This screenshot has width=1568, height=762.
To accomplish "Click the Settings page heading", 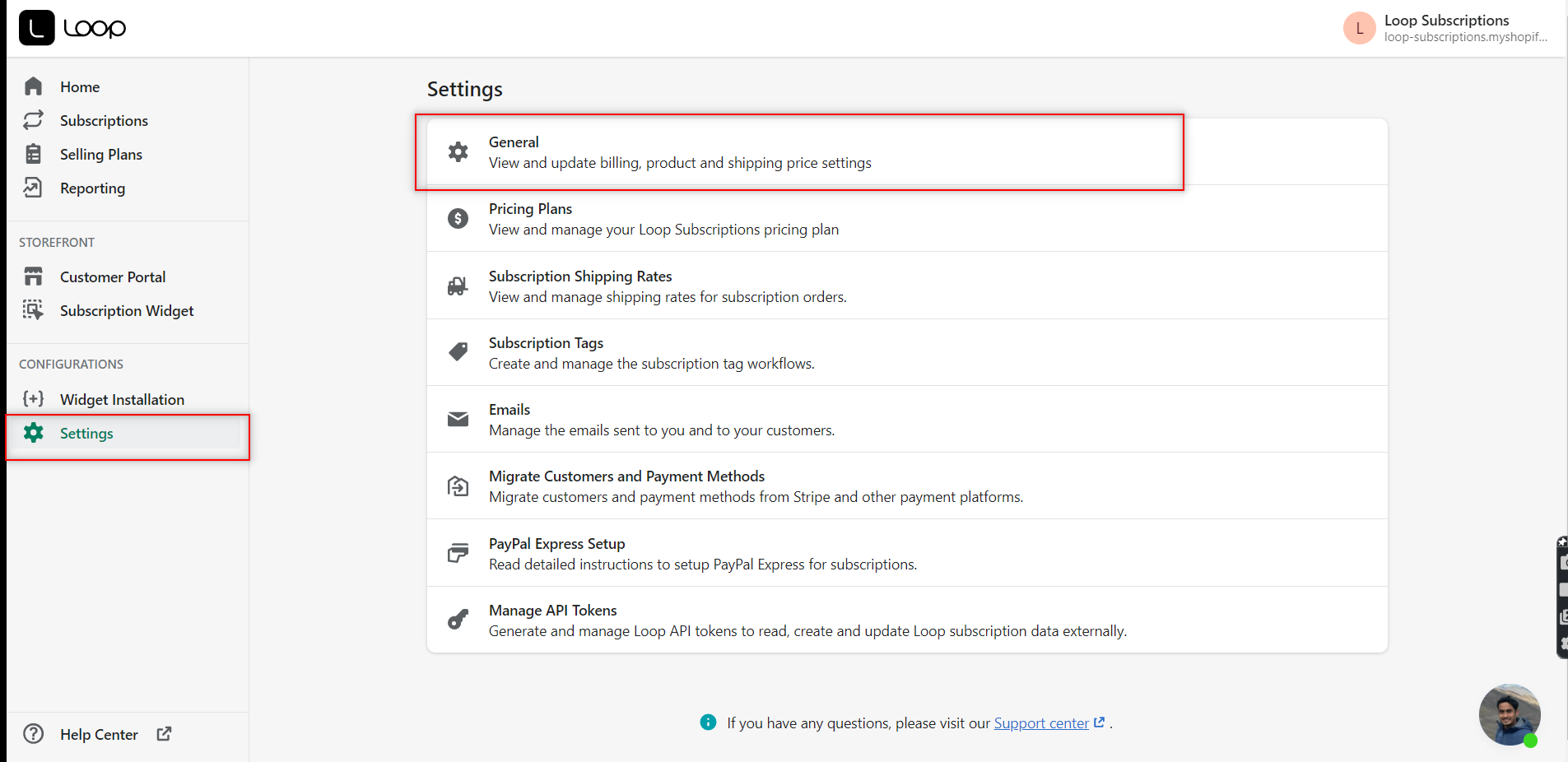I will click(464, 89).
